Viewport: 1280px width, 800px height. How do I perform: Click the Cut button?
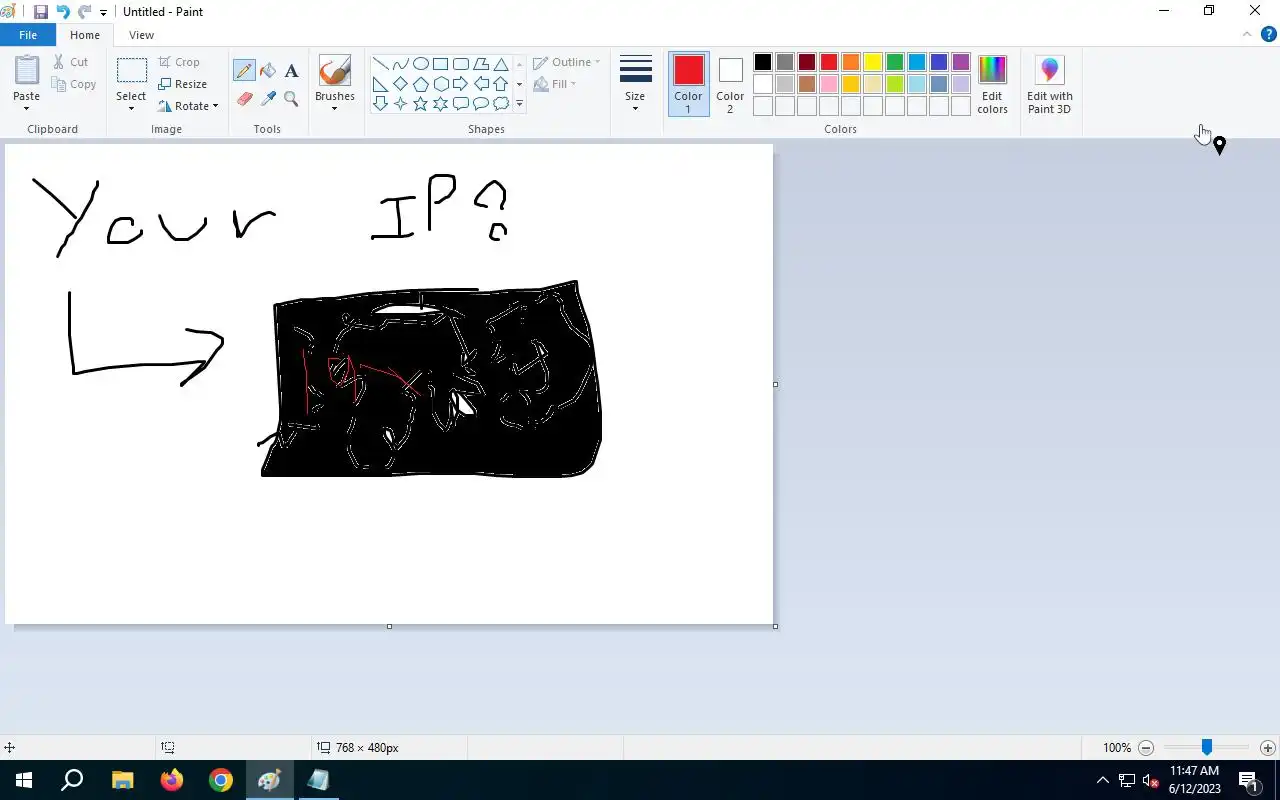[71, 62]
